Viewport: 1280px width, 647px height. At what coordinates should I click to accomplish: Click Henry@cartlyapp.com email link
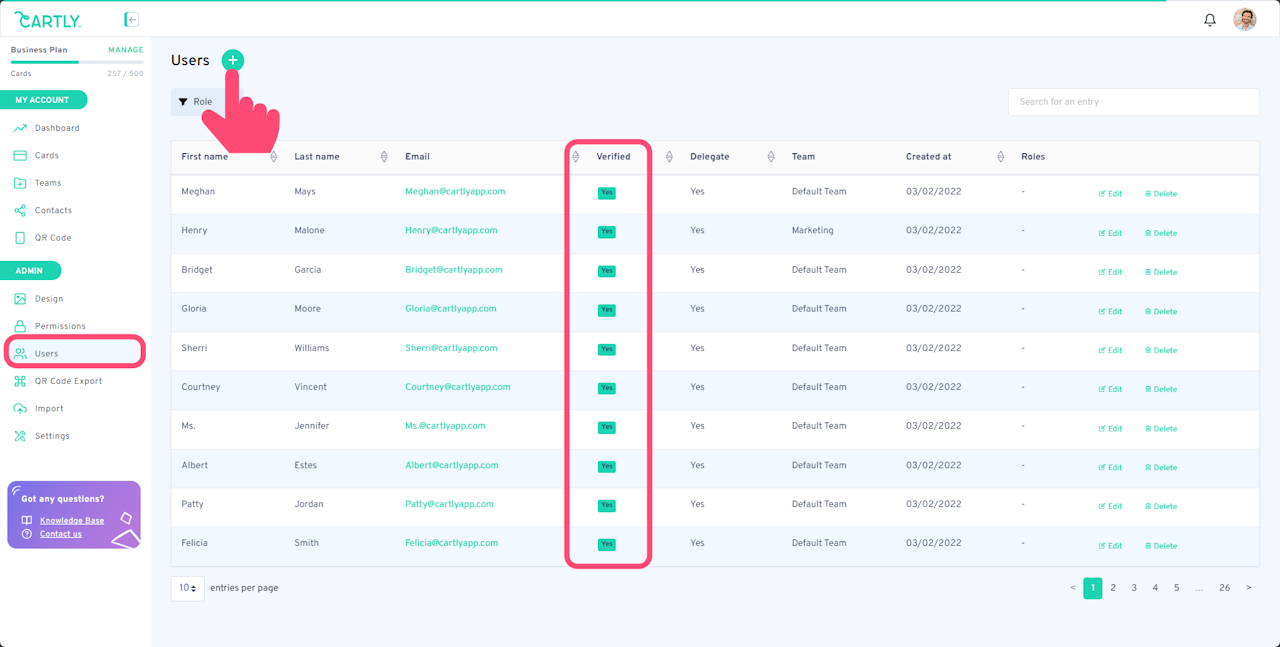click(x=451, y=230)
